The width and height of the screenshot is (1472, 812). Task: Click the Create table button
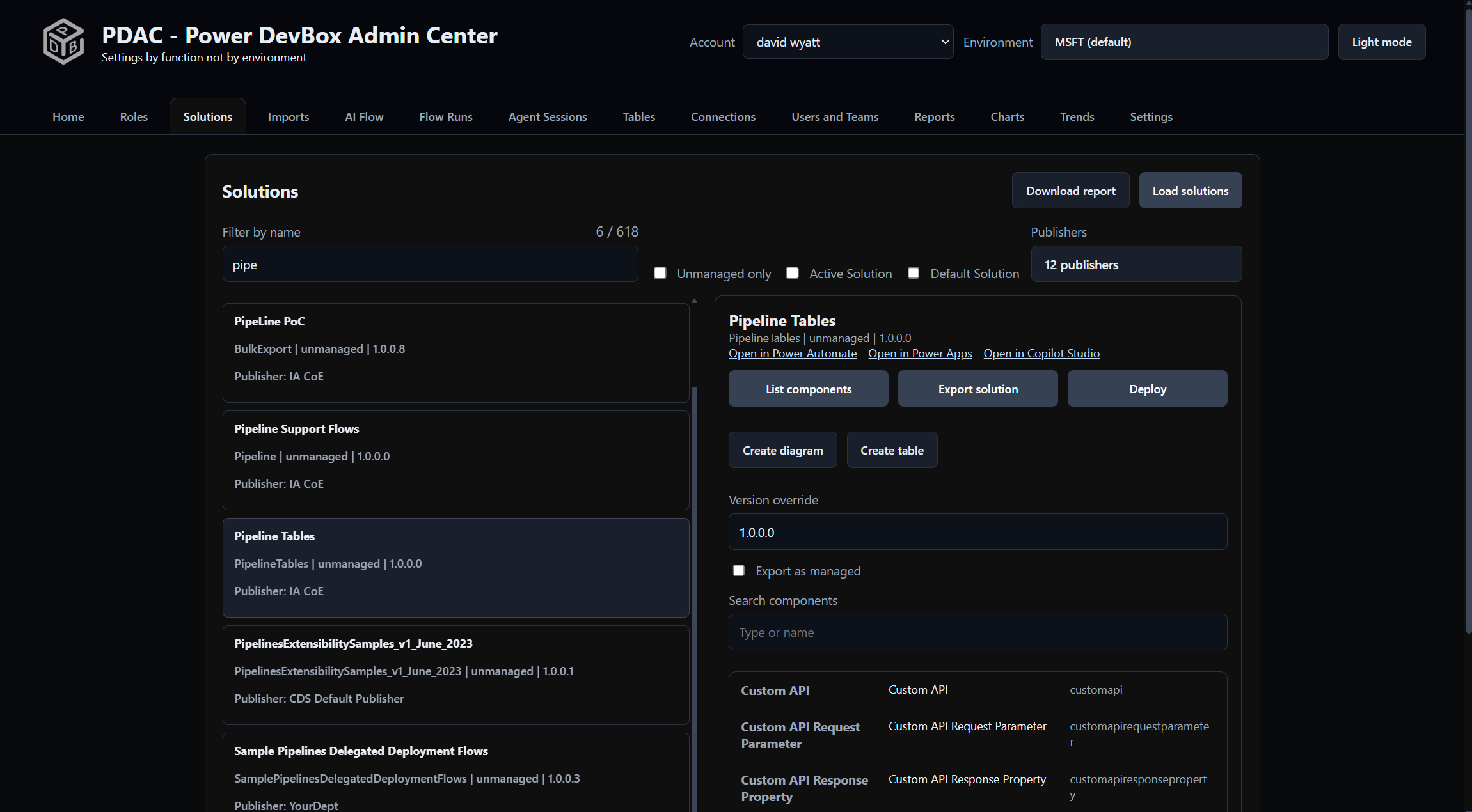(x=892, y=450)
